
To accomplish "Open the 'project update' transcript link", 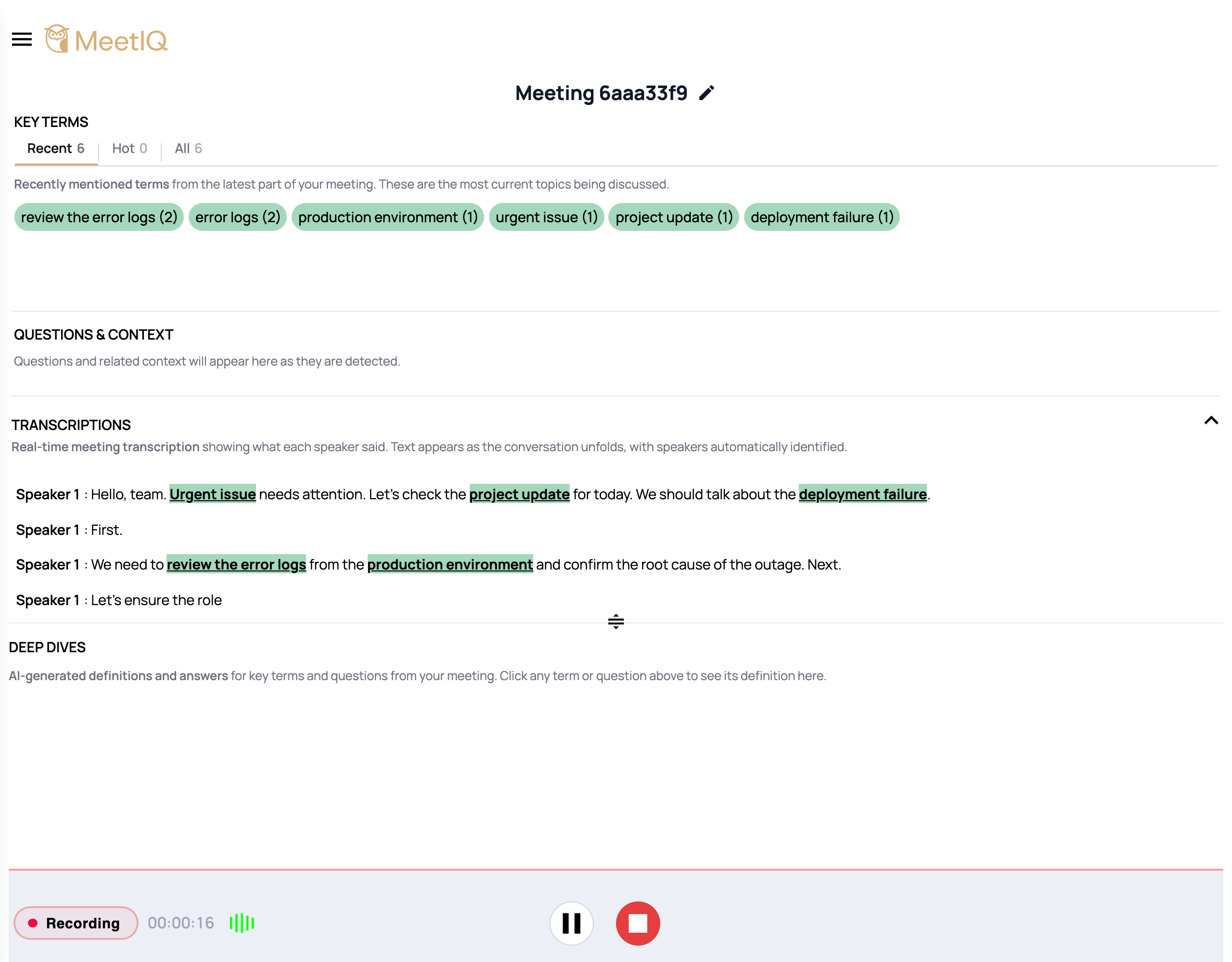I will point(519,494).
